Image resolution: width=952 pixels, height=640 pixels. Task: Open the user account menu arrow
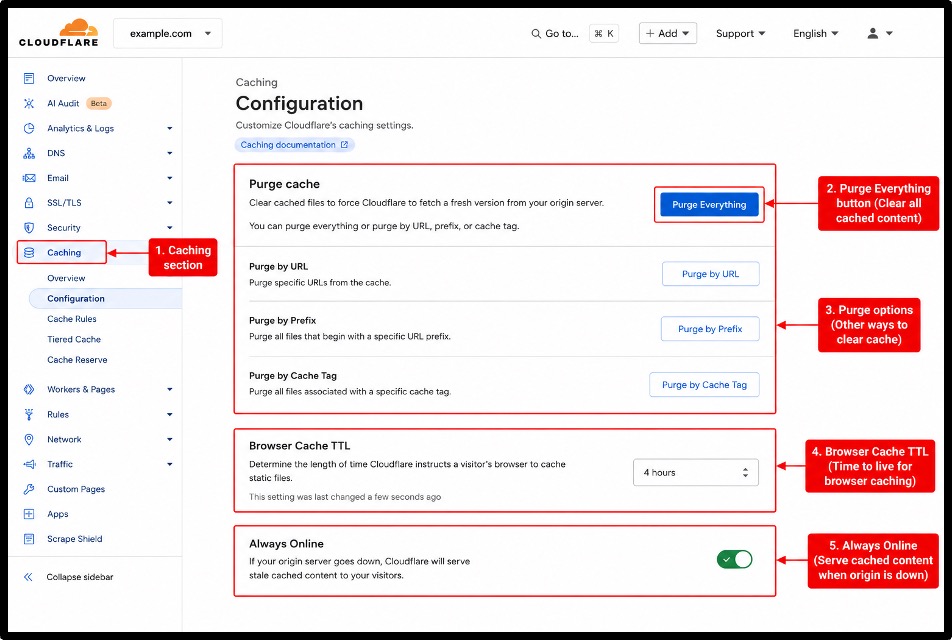click(x=889, y=33)
